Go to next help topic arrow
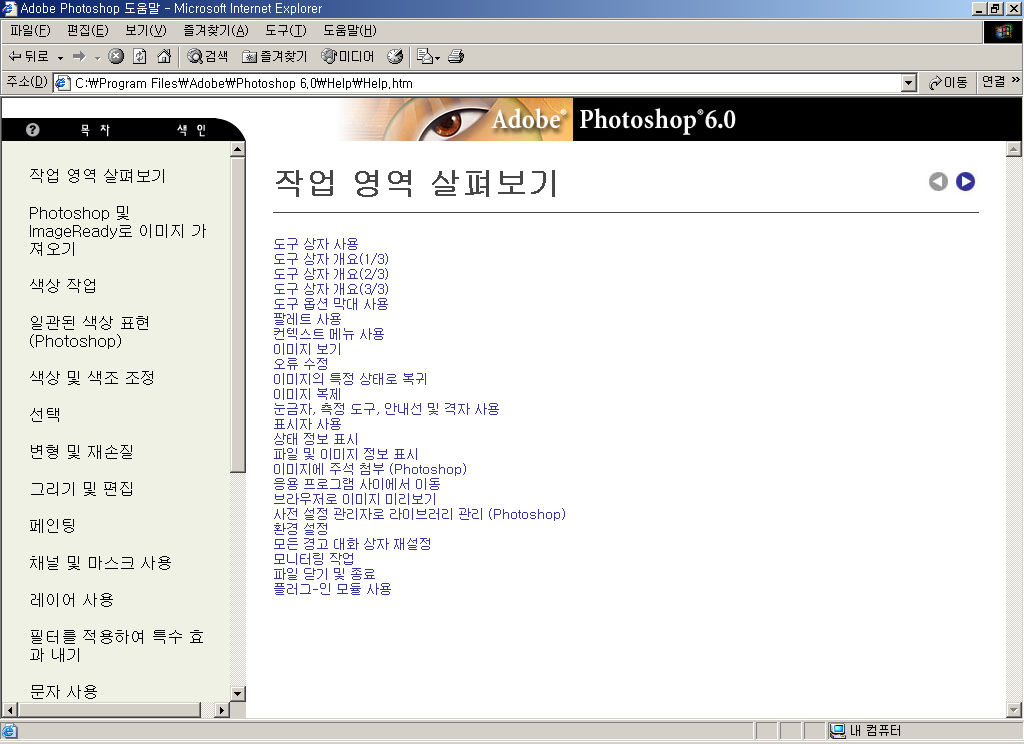Screen dimensions: 1024x744 965,182
